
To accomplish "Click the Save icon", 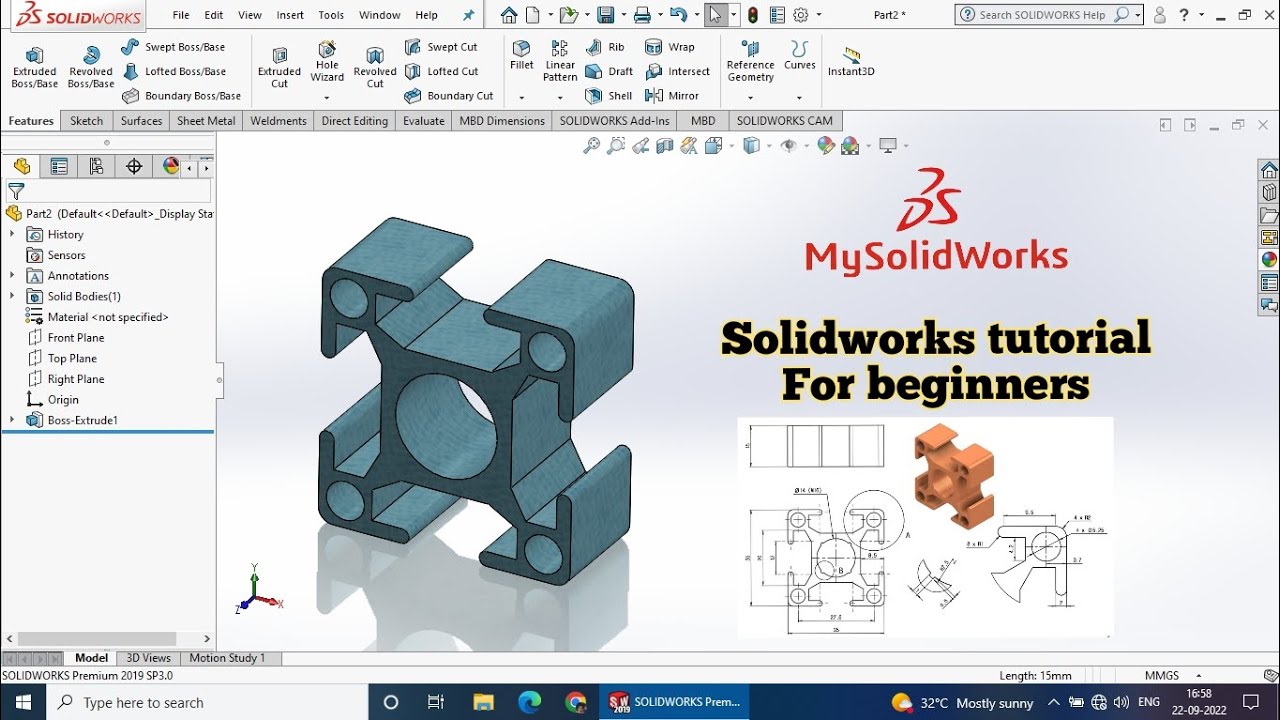I will tap(605, 15).
